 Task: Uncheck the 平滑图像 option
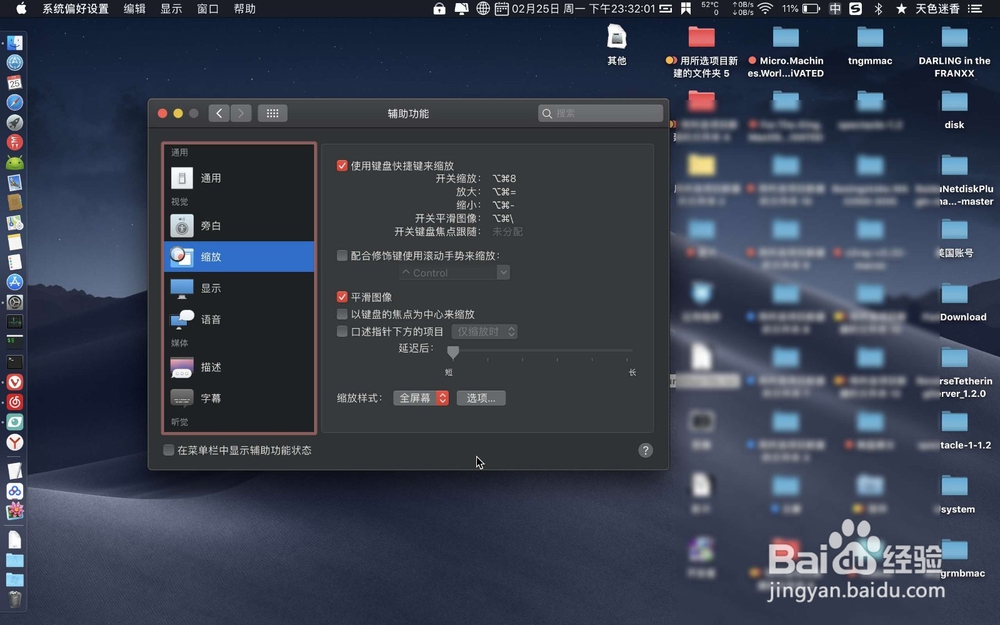point(342,297)
